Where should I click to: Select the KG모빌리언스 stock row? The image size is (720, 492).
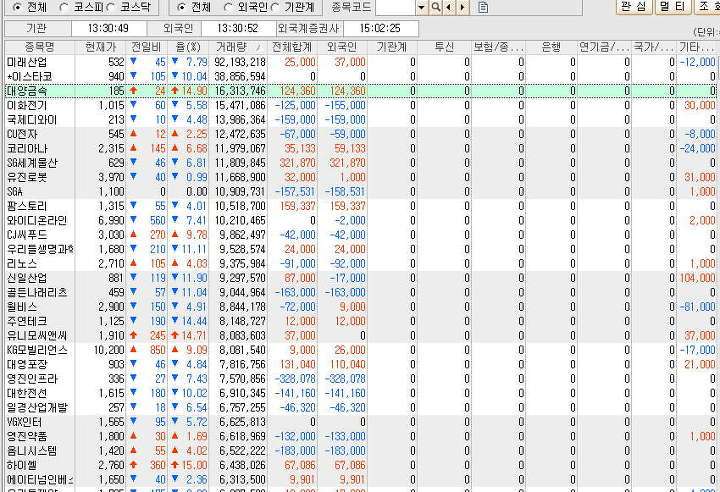point(360,350)
